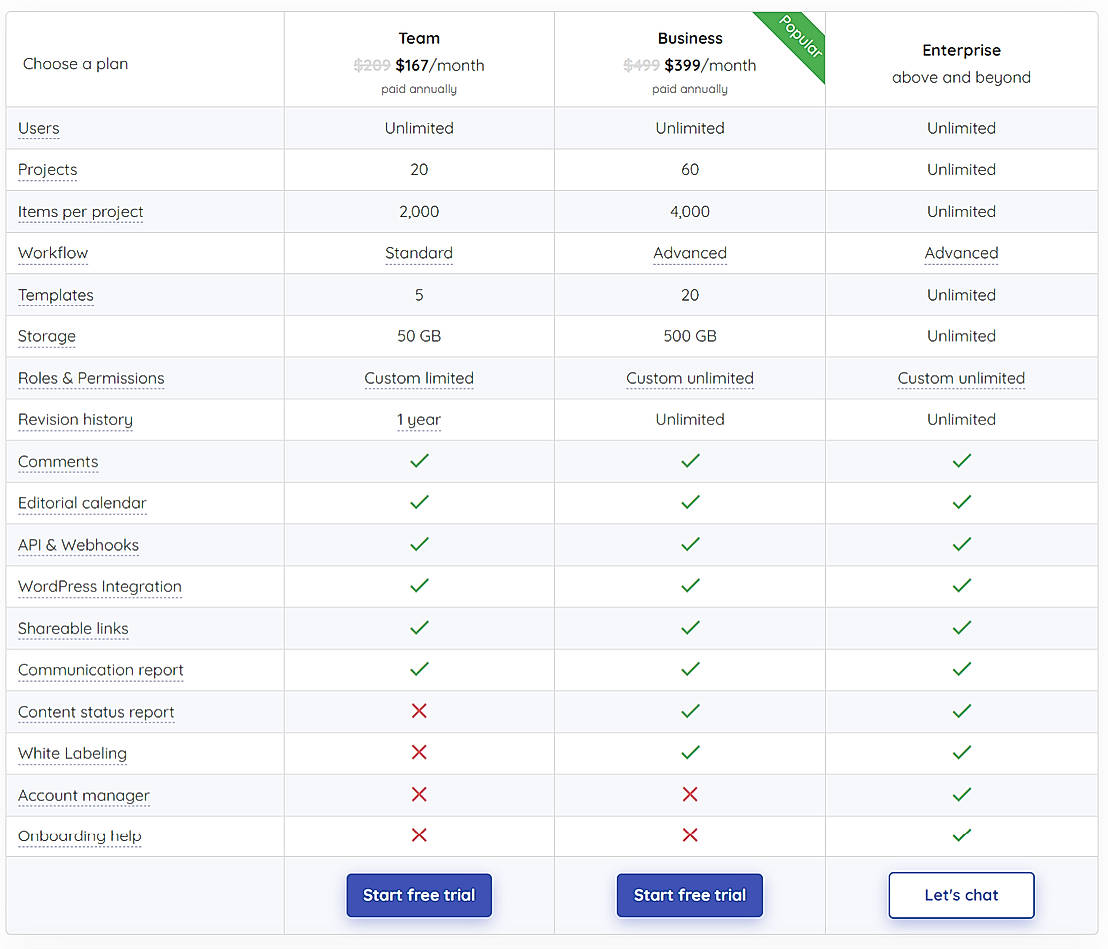Click the Advanced workflow value under Business
The width and height of the screenshot is (1108, 949).
point(690,253)
